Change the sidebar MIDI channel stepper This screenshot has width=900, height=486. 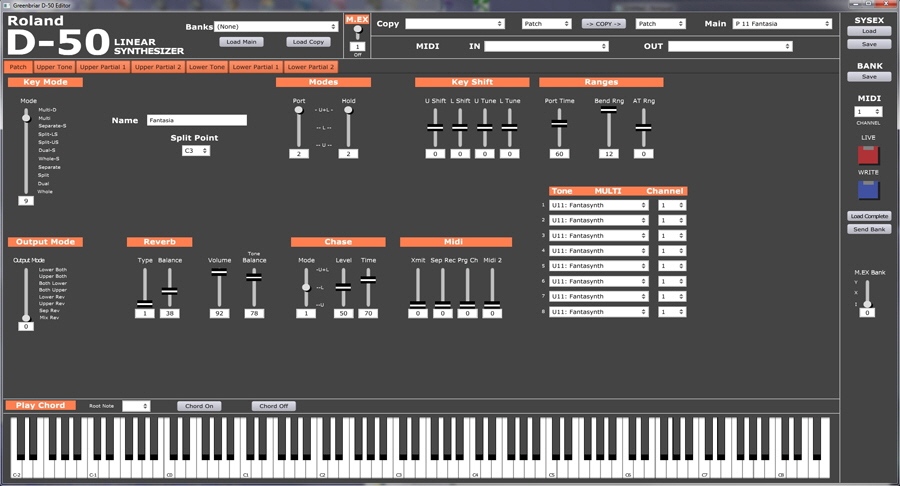coord(868,112)
